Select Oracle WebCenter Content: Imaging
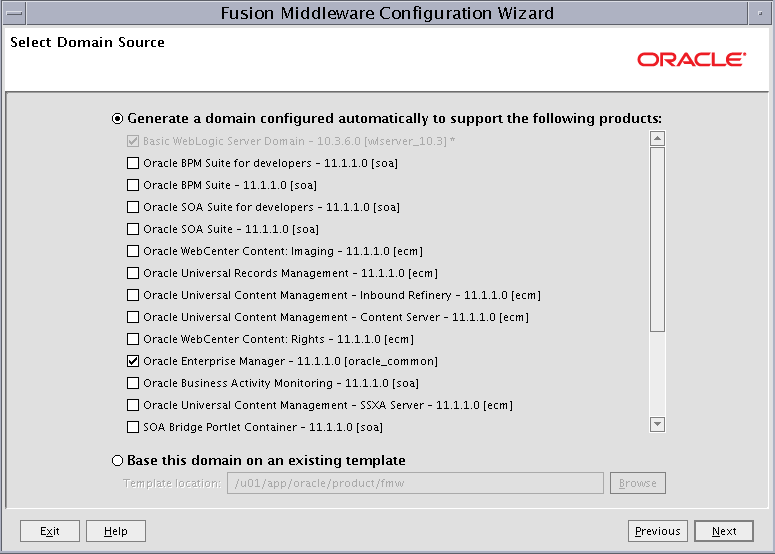 (133, 251)
